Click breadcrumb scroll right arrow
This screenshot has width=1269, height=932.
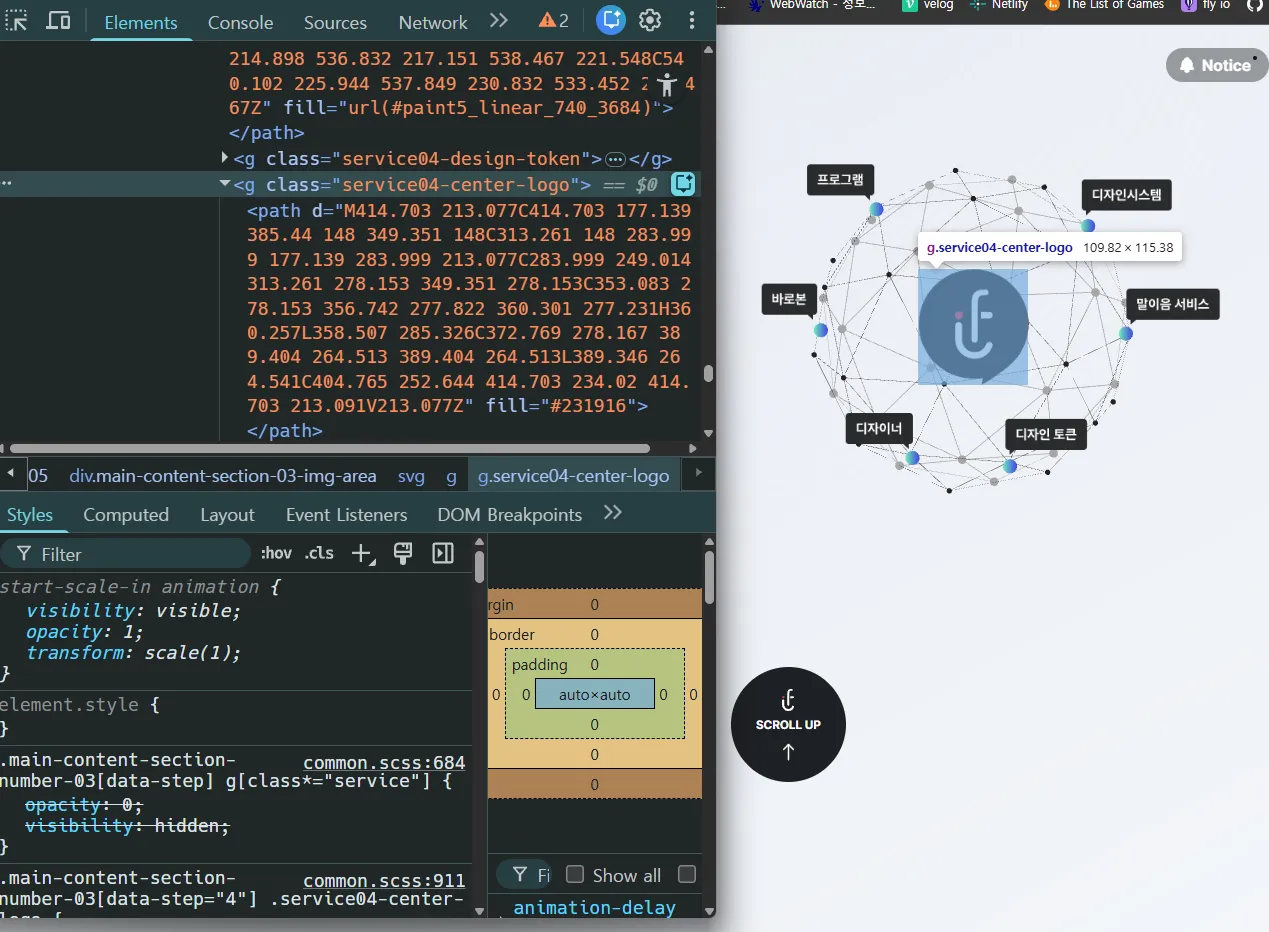(x=700, y=475)
